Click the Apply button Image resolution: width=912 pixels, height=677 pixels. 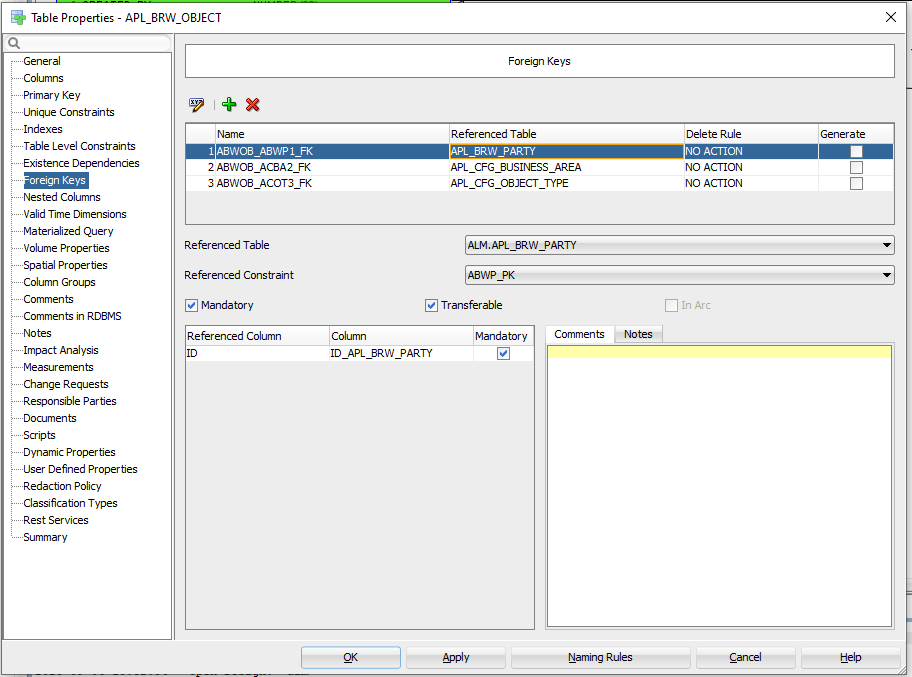pos(456,657)
